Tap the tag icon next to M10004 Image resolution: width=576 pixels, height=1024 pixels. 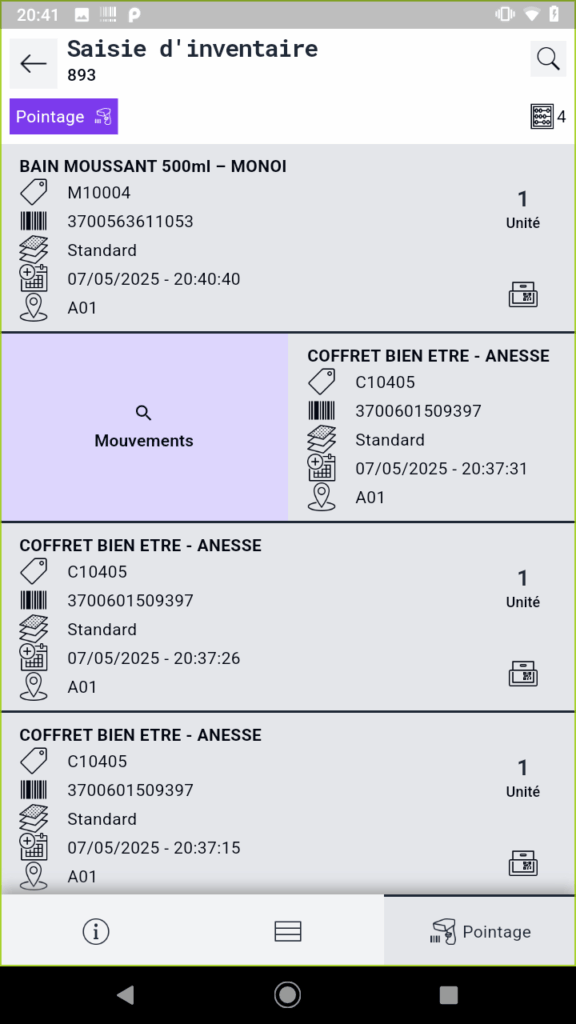[33, 193]
